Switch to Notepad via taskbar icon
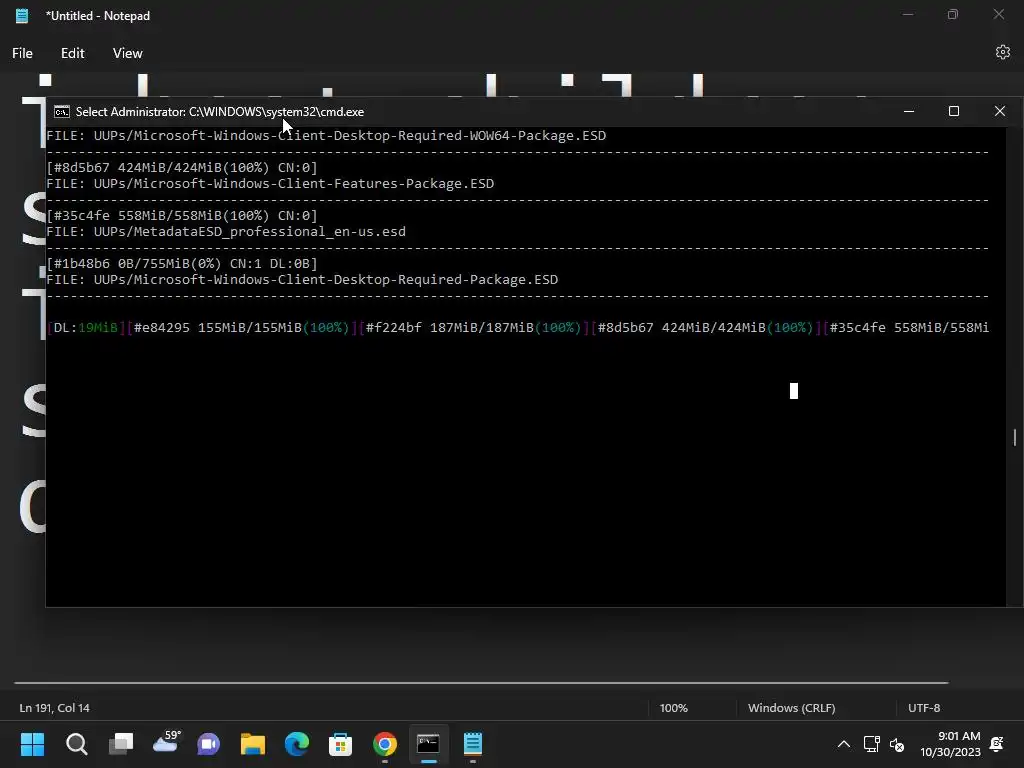Viewport: 1024px width, 768px height. [473, 744]
